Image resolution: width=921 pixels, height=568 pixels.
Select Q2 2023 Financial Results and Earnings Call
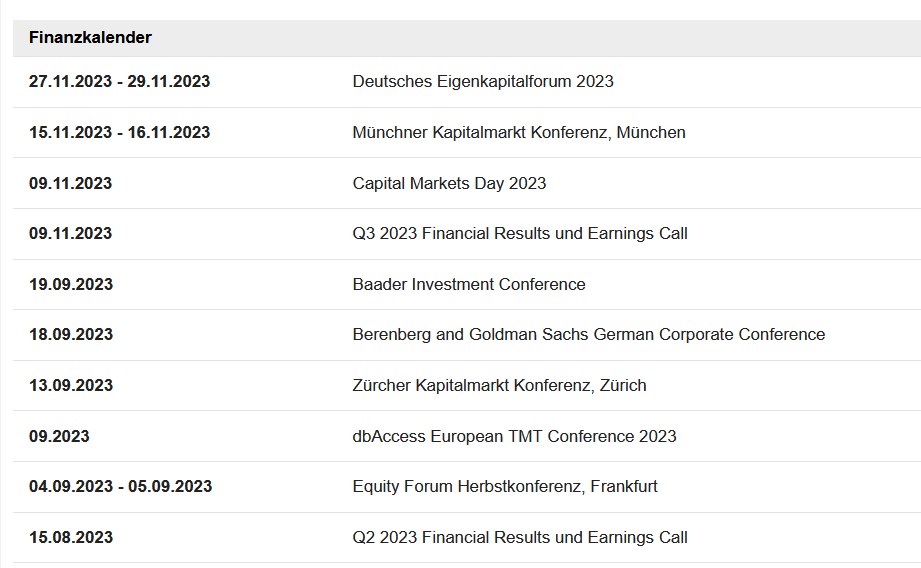tap(520, 537)
